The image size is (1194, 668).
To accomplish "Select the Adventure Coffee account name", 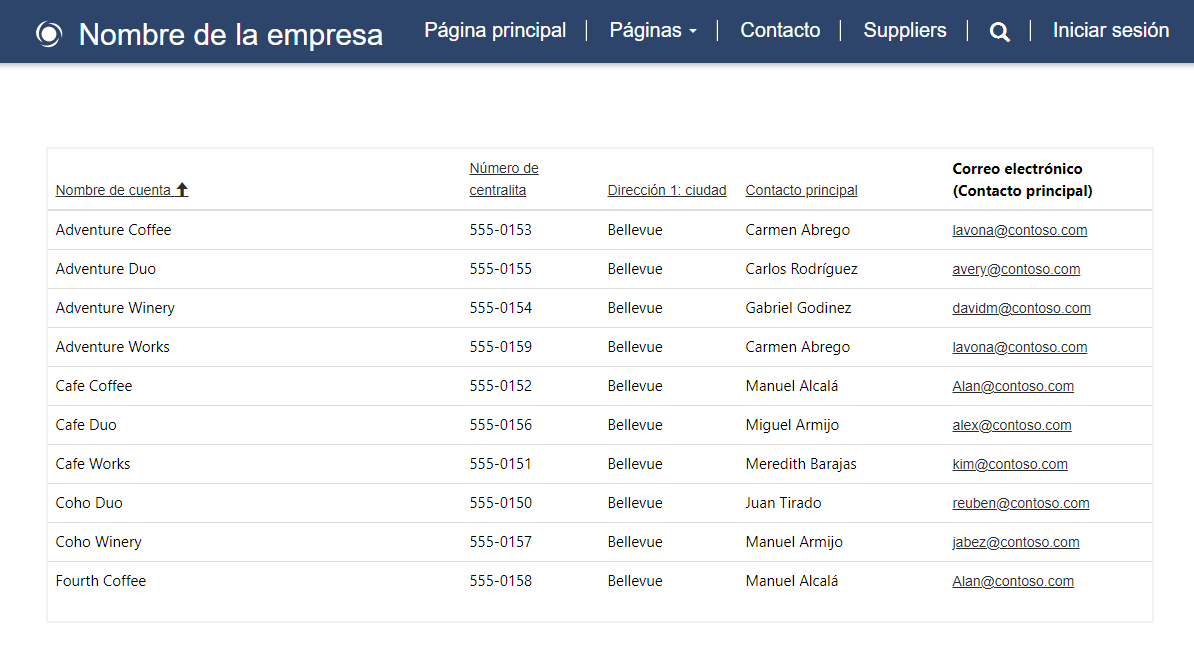I will (113, 230).
